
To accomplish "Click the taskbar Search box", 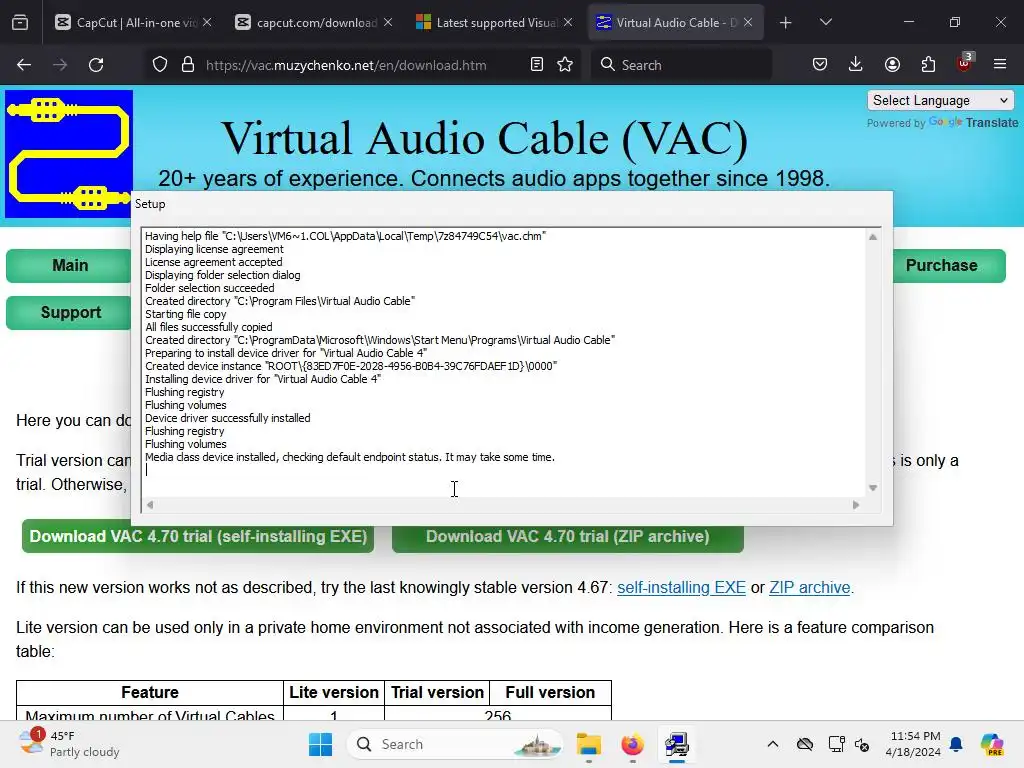I will pyautogui.click(x=455, y=744).
